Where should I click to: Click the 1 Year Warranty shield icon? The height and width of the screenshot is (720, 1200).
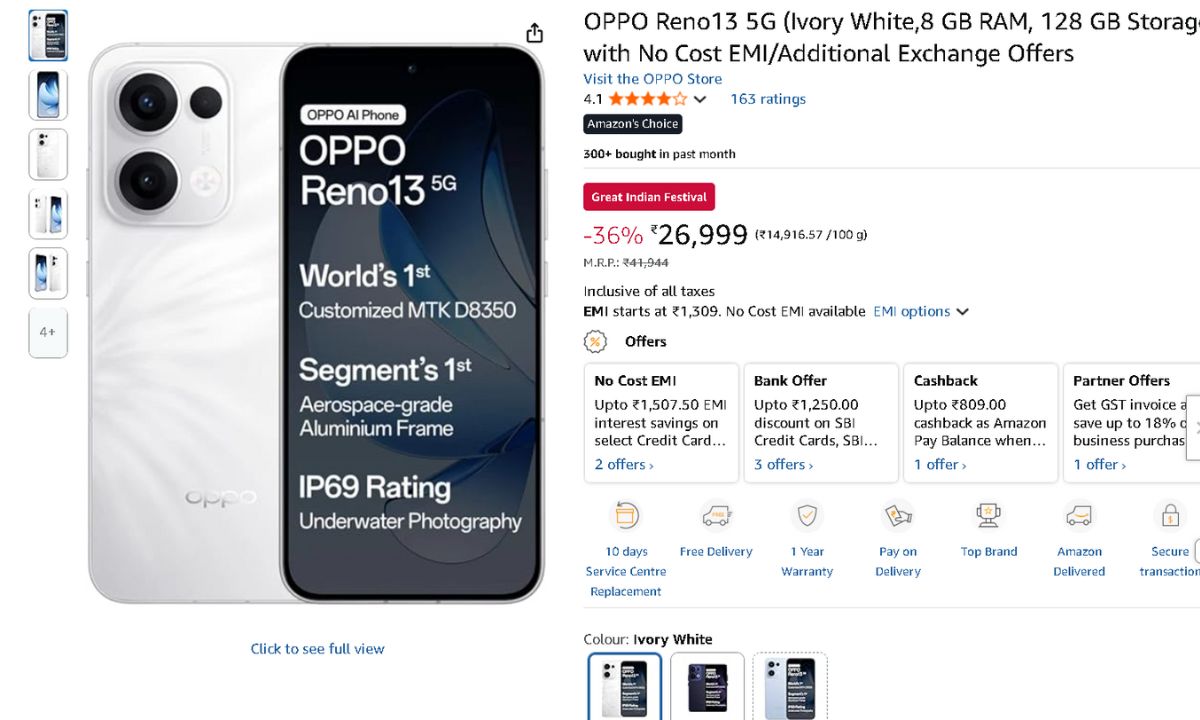click(x=807, y=516)
